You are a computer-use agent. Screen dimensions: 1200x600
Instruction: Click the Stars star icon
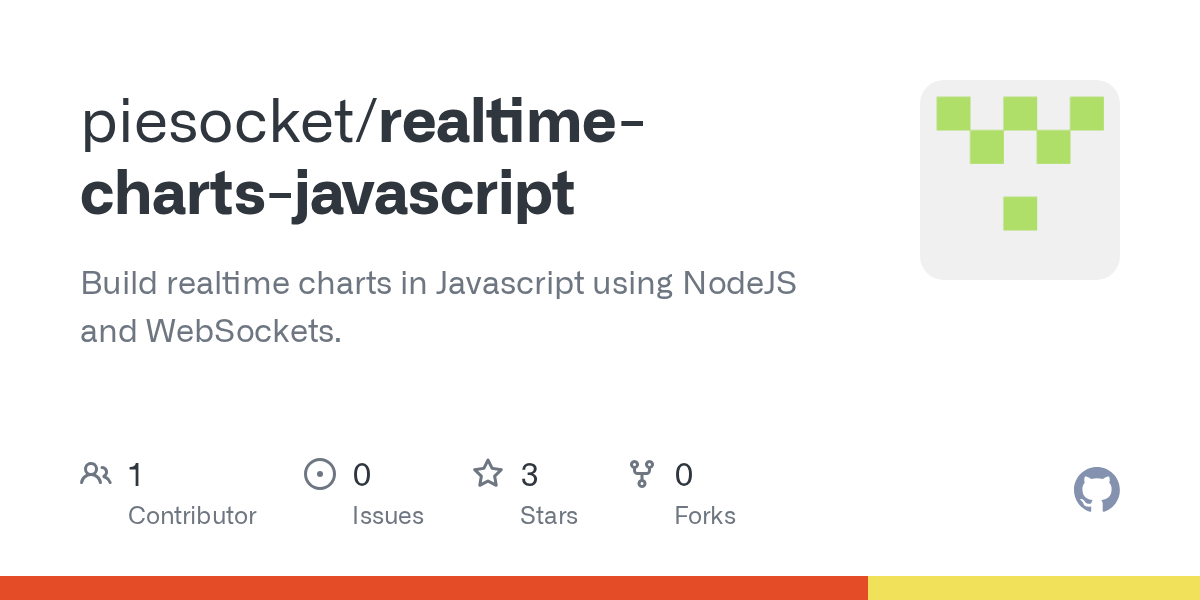[x=488, y=473]
